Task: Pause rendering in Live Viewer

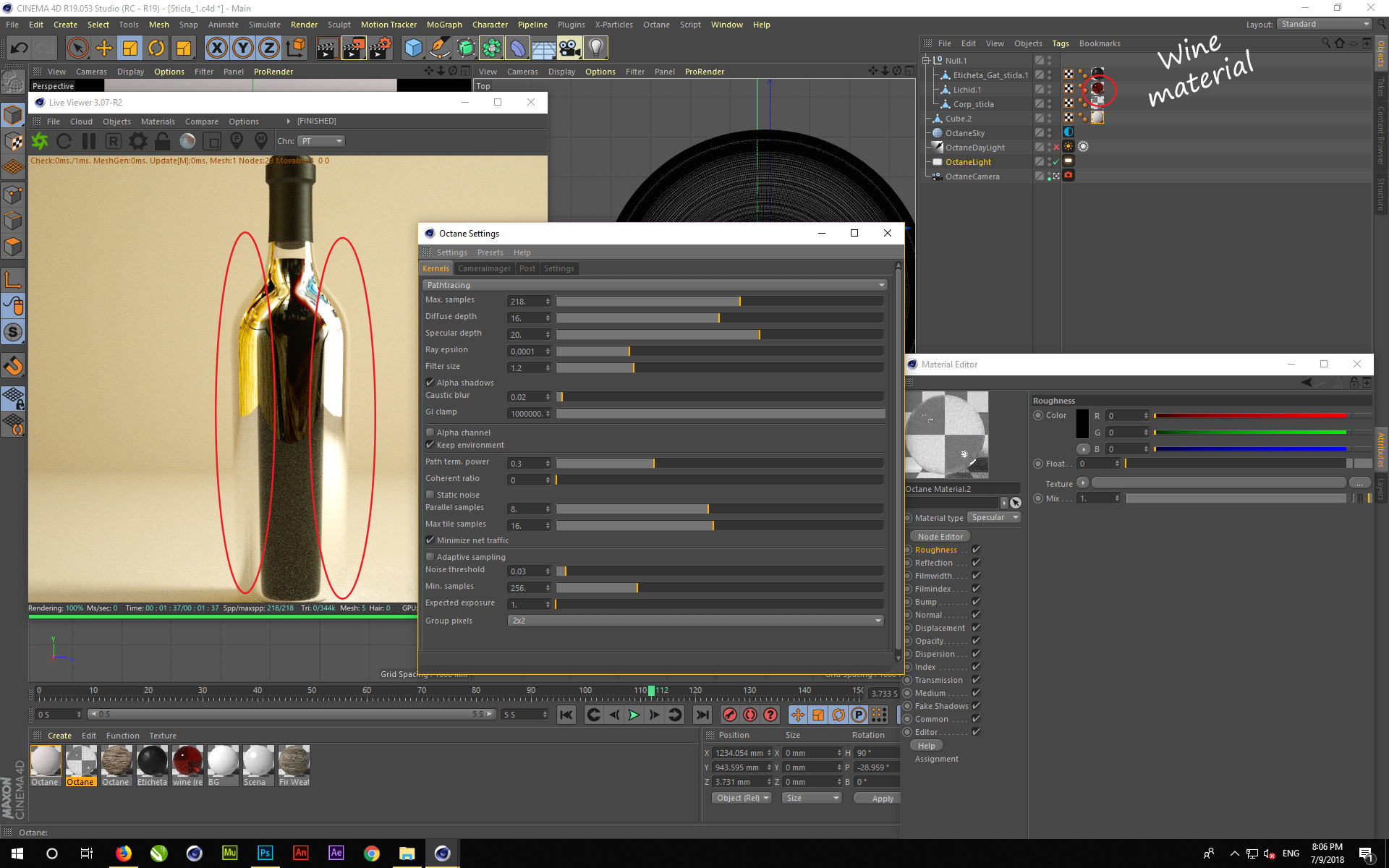Action: [x=89, y=141]
